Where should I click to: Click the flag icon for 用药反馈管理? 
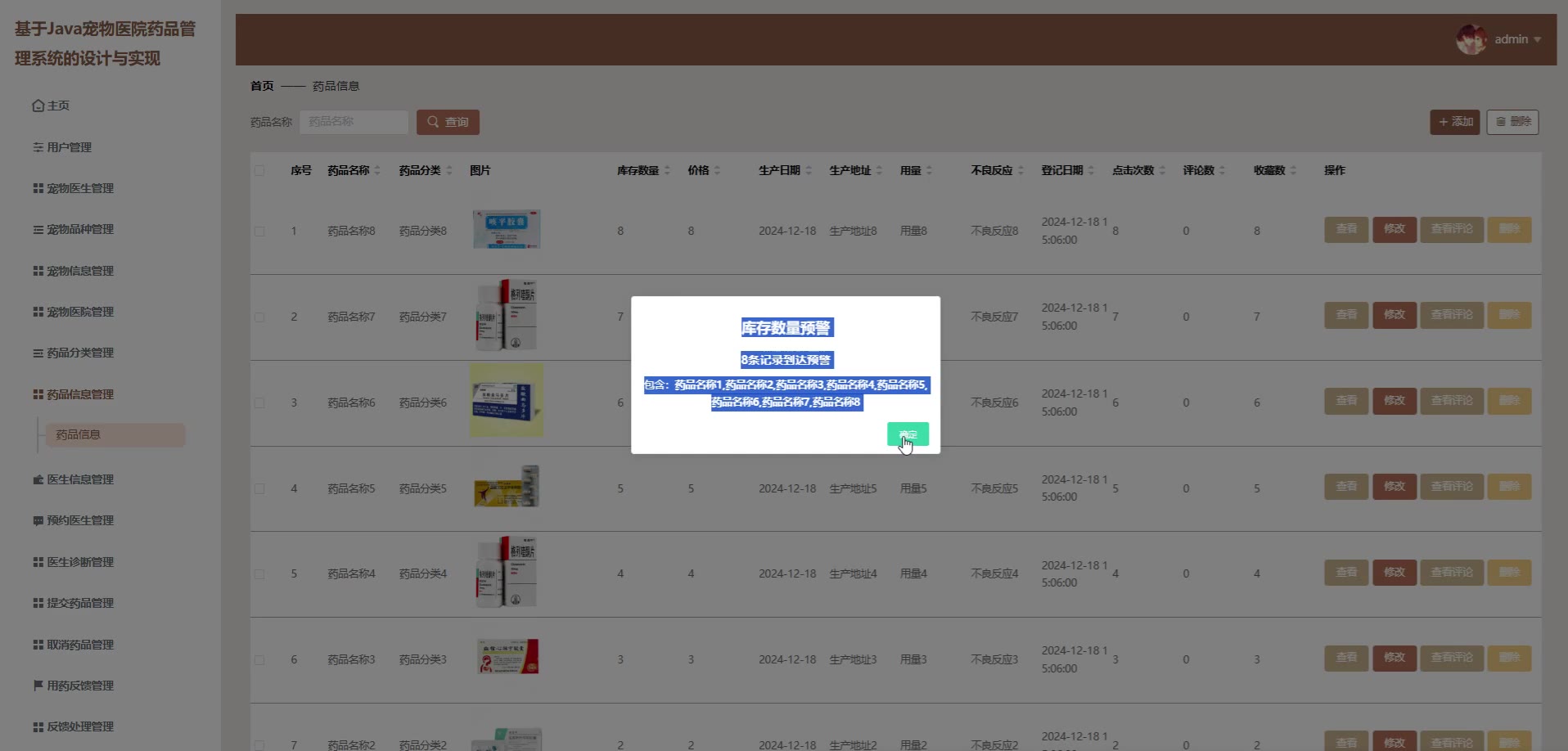[x=38, y=686]
